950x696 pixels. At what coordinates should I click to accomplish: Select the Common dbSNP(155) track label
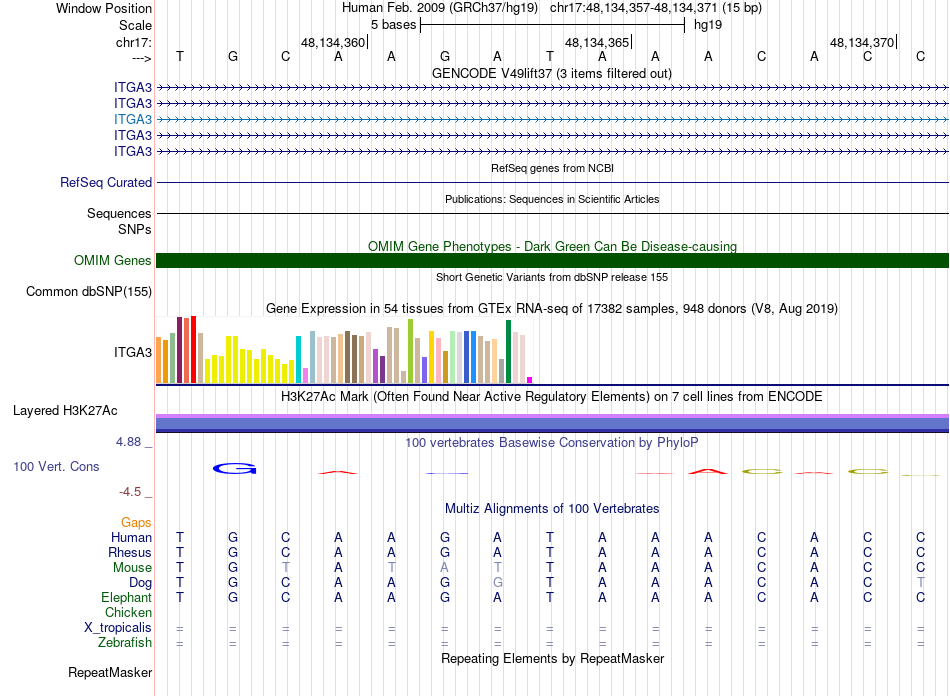(88, 291)
